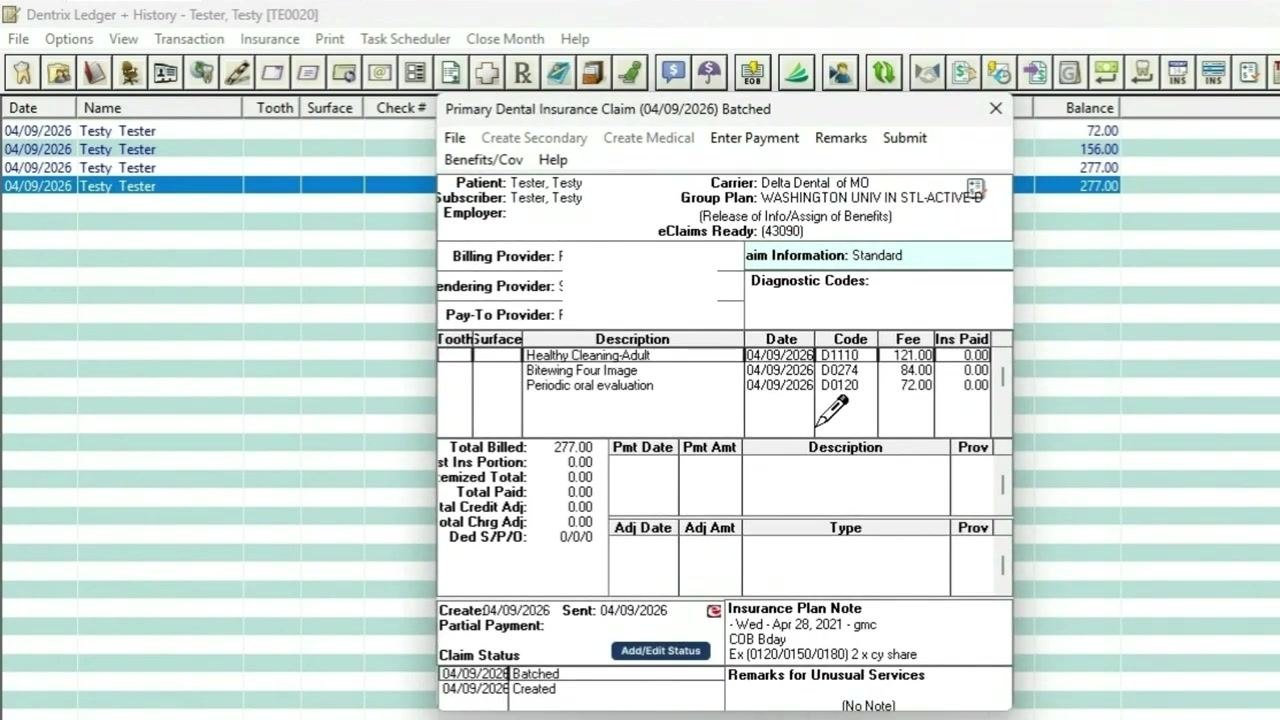Screen dimensions: 1280x720
Task: Open the Patient Chart tooth icon
Action: click(x=23, y=73)
